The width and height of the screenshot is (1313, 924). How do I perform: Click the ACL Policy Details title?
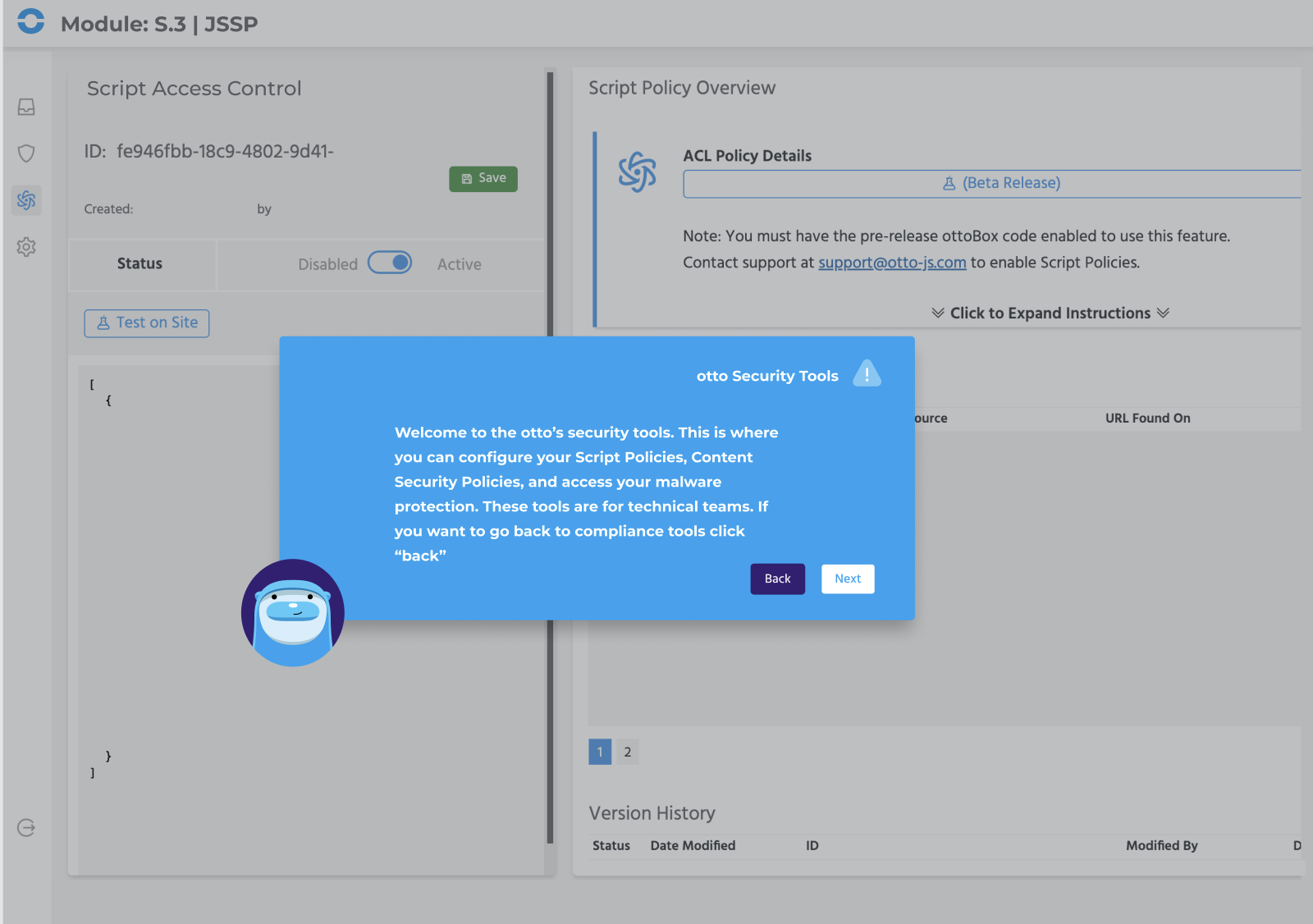point(747,156)
